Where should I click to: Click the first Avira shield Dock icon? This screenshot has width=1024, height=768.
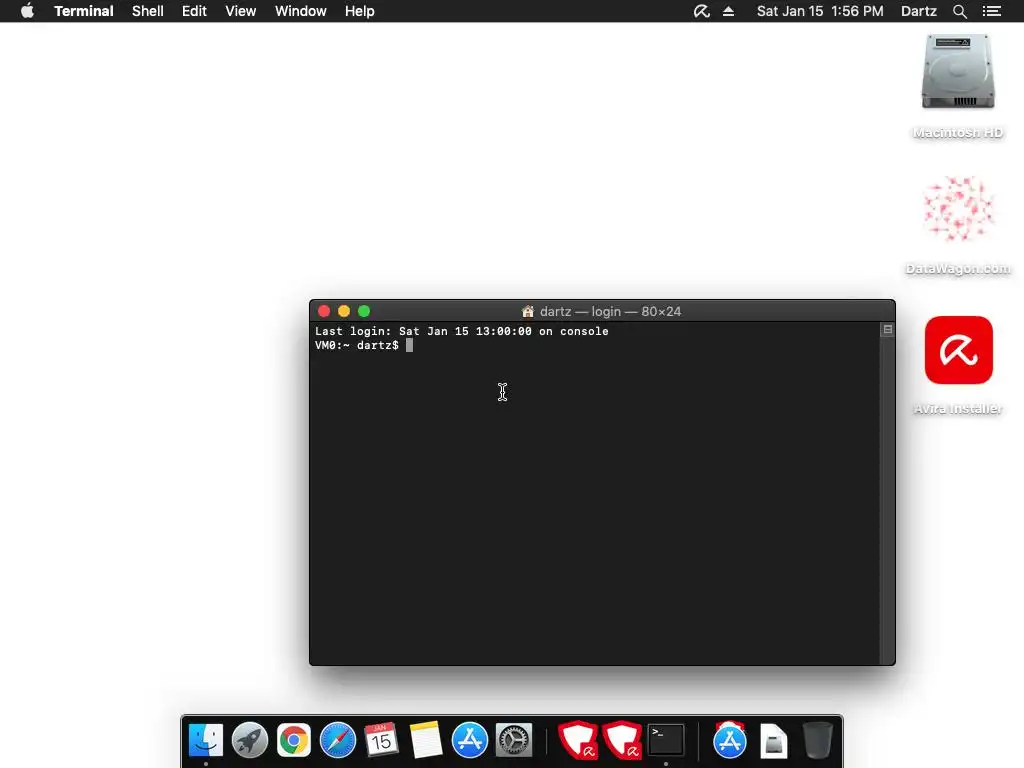pos(578,741)
